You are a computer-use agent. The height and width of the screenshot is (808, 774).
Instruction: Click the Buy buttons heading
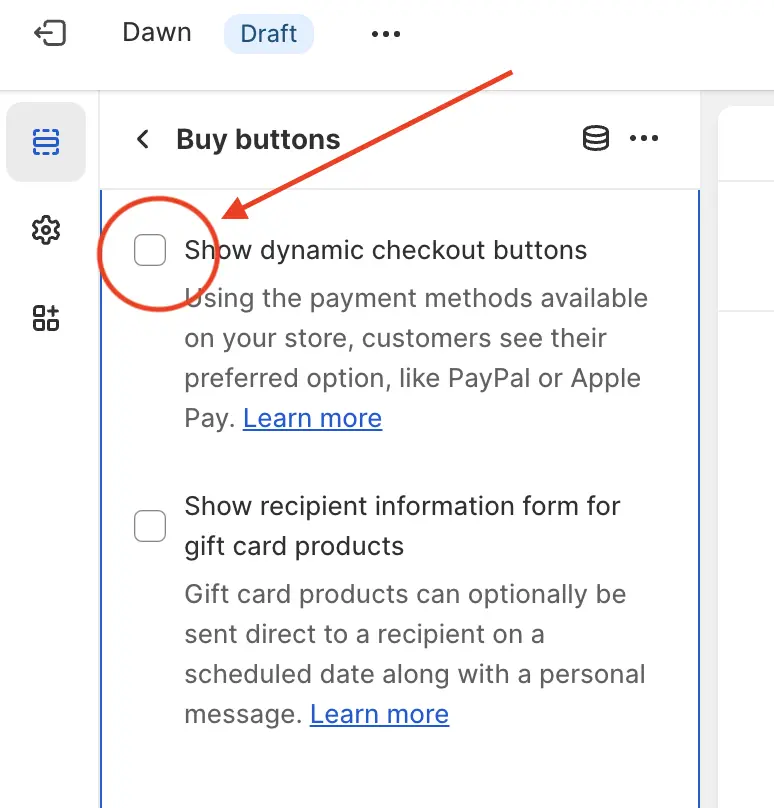tap(258, 139)
